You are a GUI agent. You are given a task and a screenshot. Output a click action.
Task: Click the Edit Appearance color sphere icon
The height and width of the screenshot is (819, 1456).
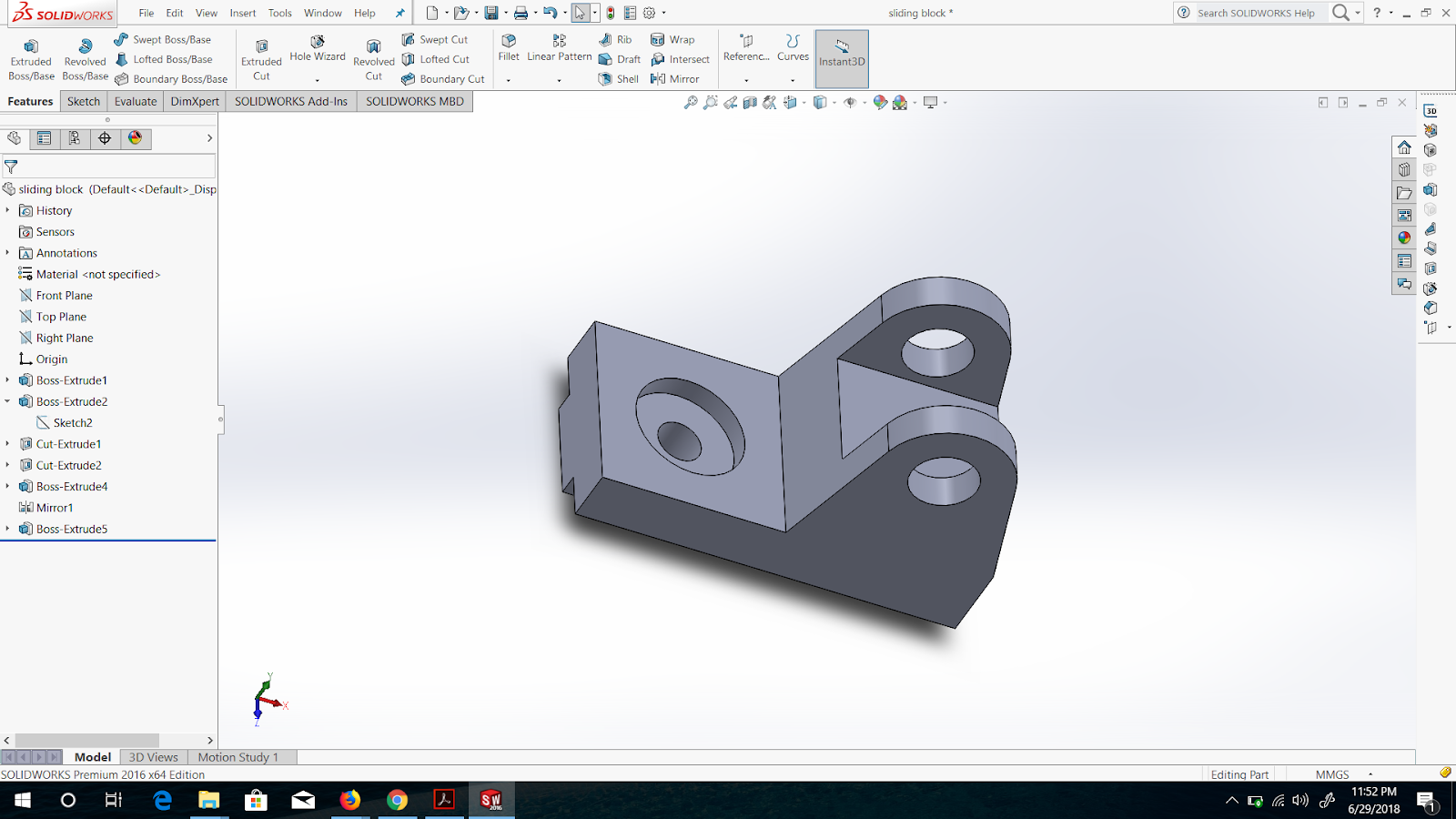coord(879,102)
